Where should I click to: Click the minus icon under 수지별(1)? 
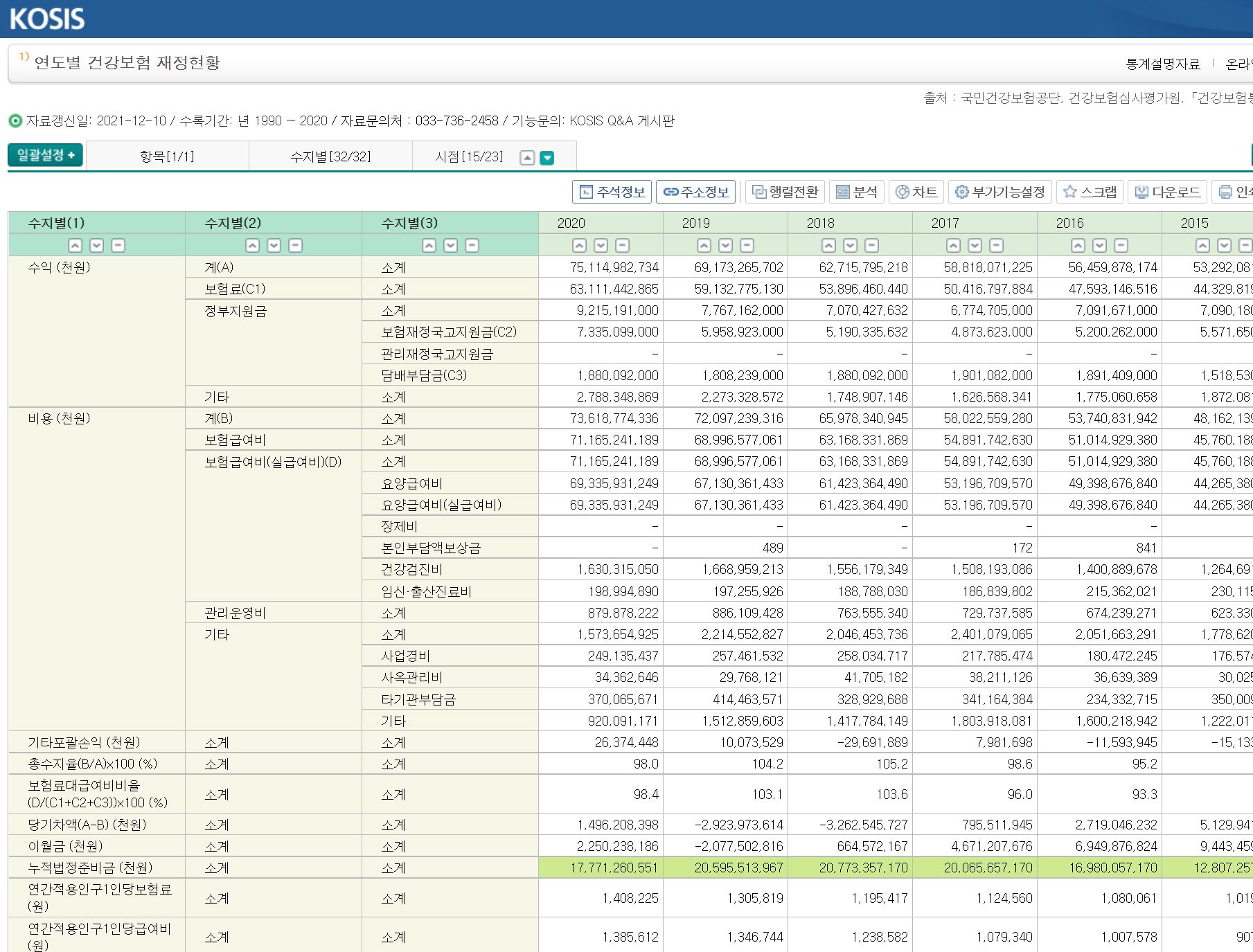tap(118, 245)
